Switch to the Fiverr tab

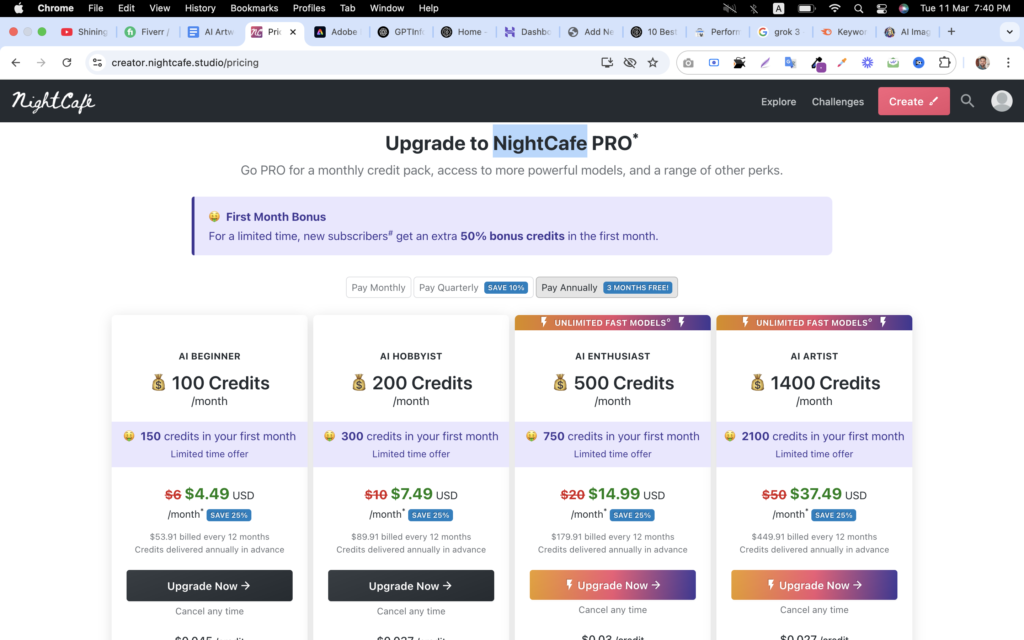tap(148, 32)
